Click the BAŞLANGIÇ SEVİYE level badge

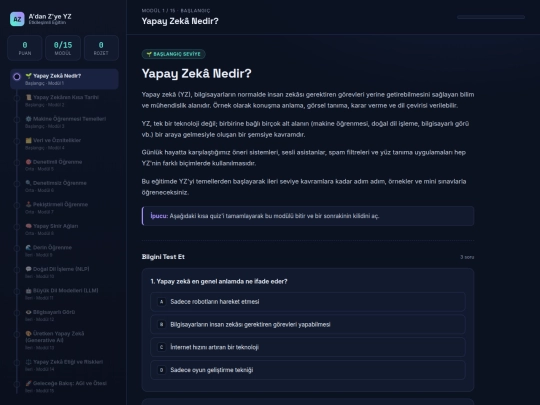coord(174,54)
